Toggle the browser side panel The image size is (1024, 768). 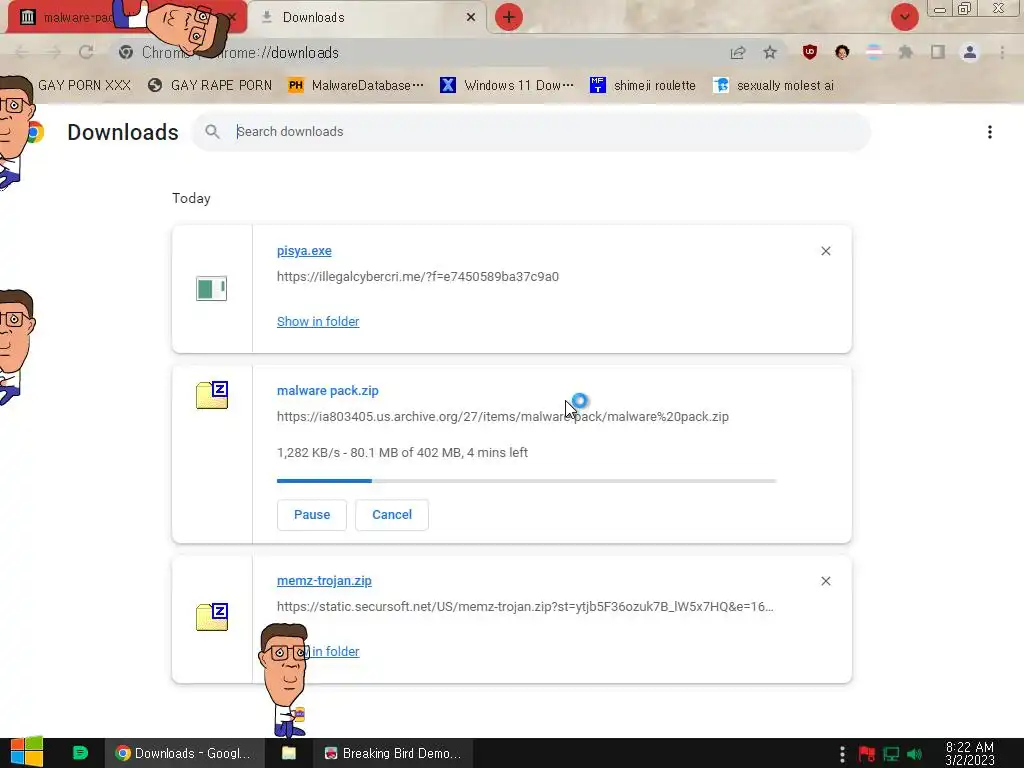[x=938, y=52]
